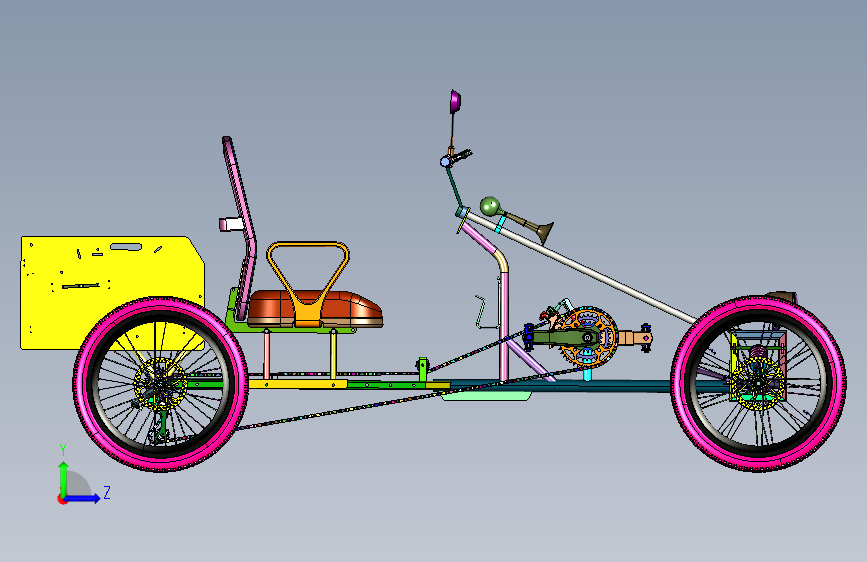Click the green Y axis arrow of the triad

click(x=64, y=478)
